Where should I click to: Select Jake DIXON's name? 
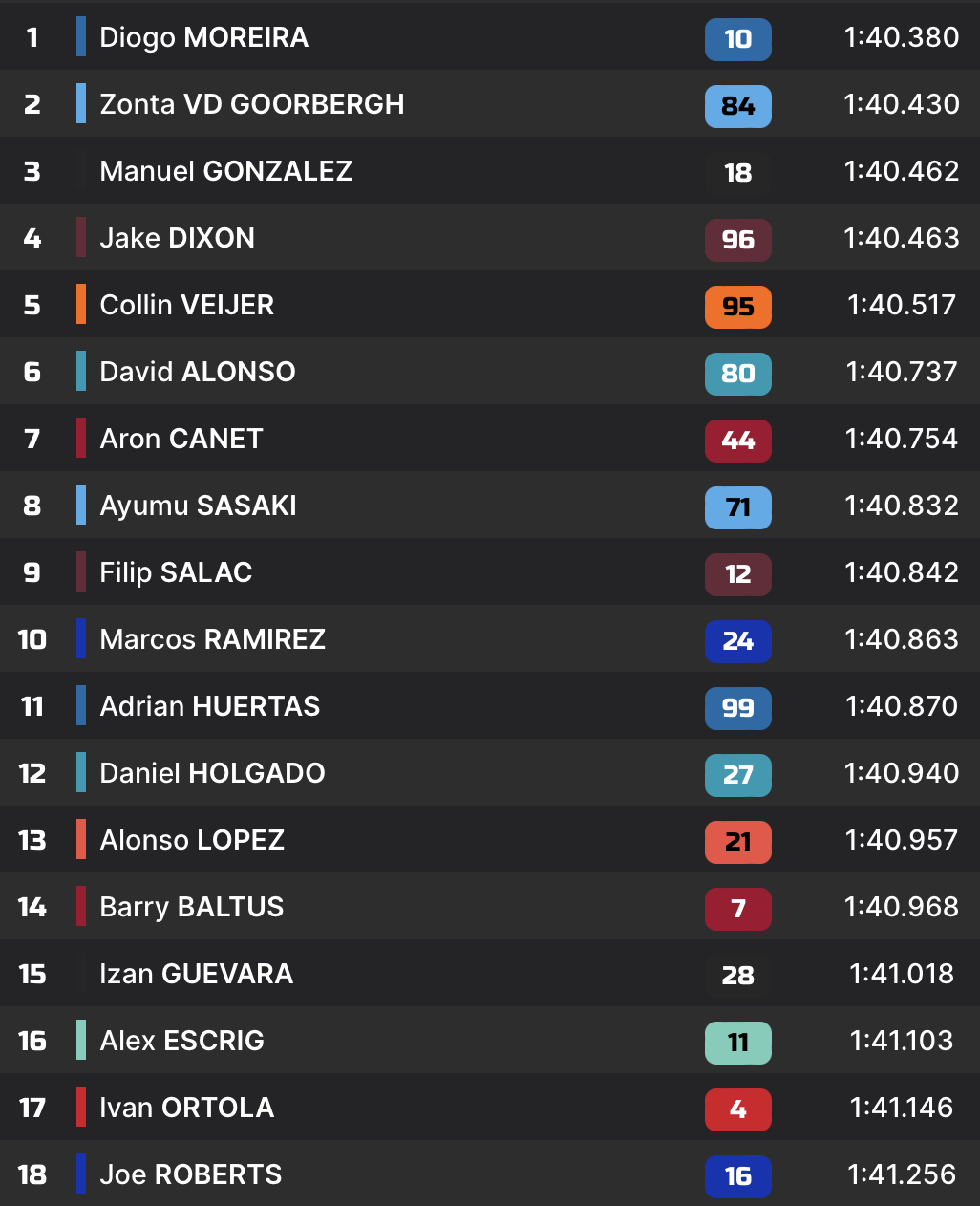[x=178, y=238]
